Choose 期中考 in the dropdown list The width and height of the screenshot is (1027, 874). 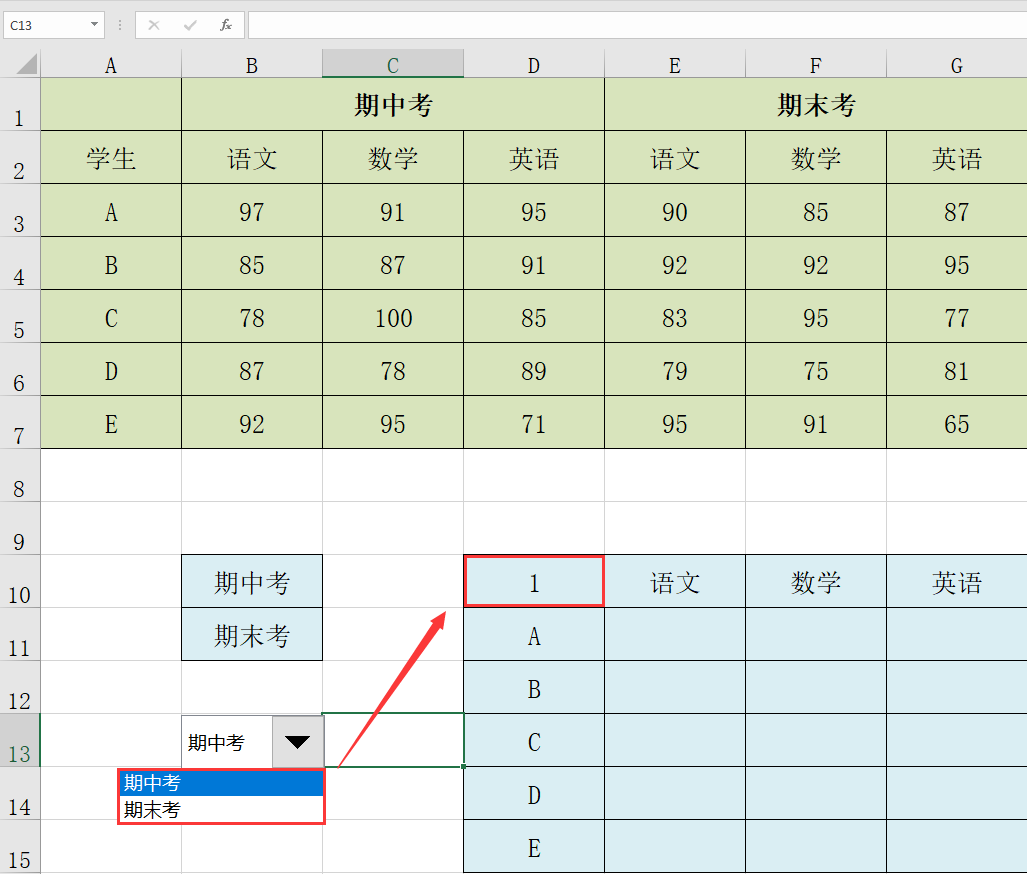(x=221, y=782)
